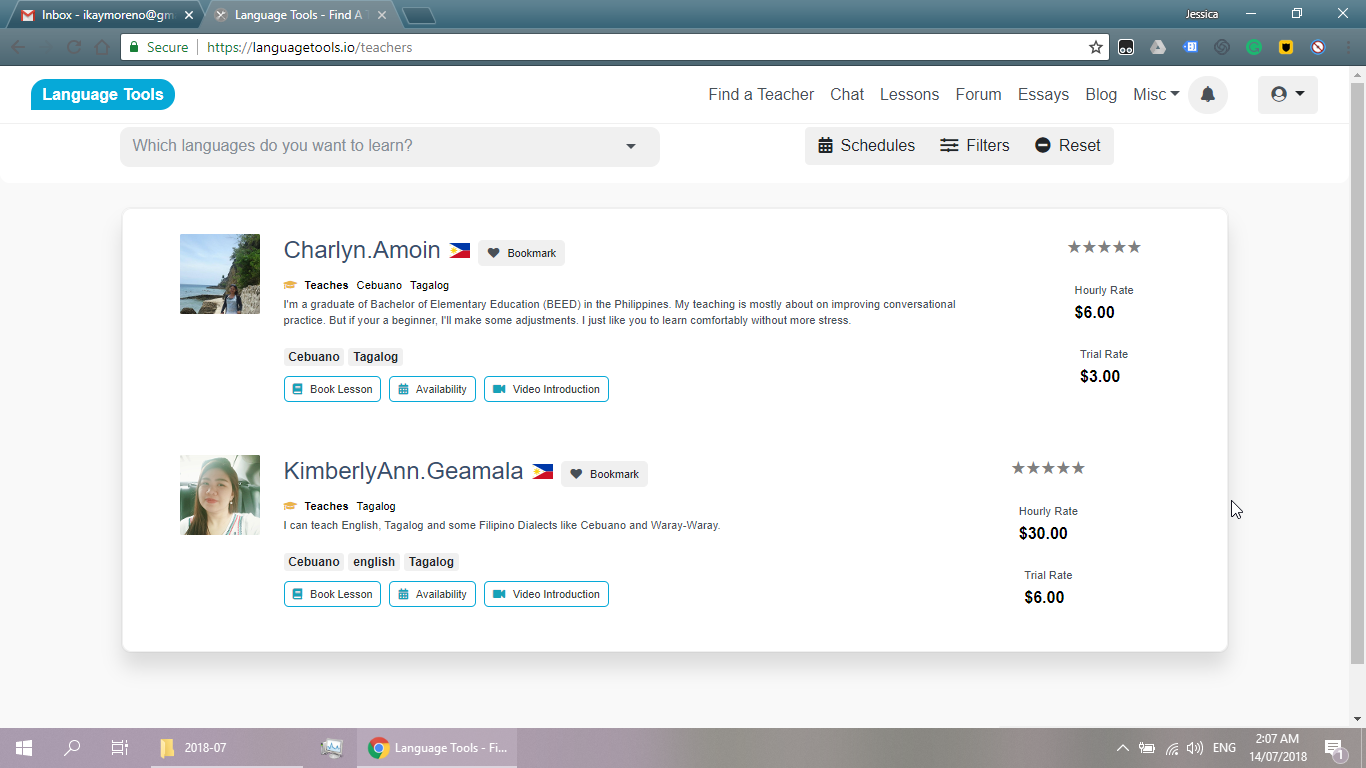Click Charlyn.Amoin's profile photo
The image size is (1366, 768).
click(x=220, y=274)
